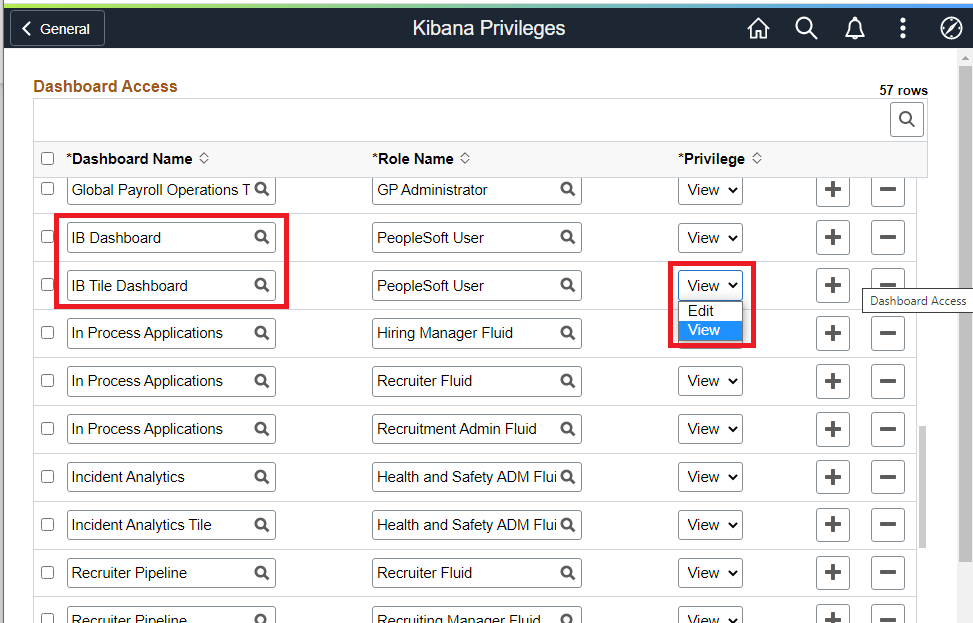This screenshot has height=623, width=973.
Task: Choose View in the open privilege list
Action: 704,330
